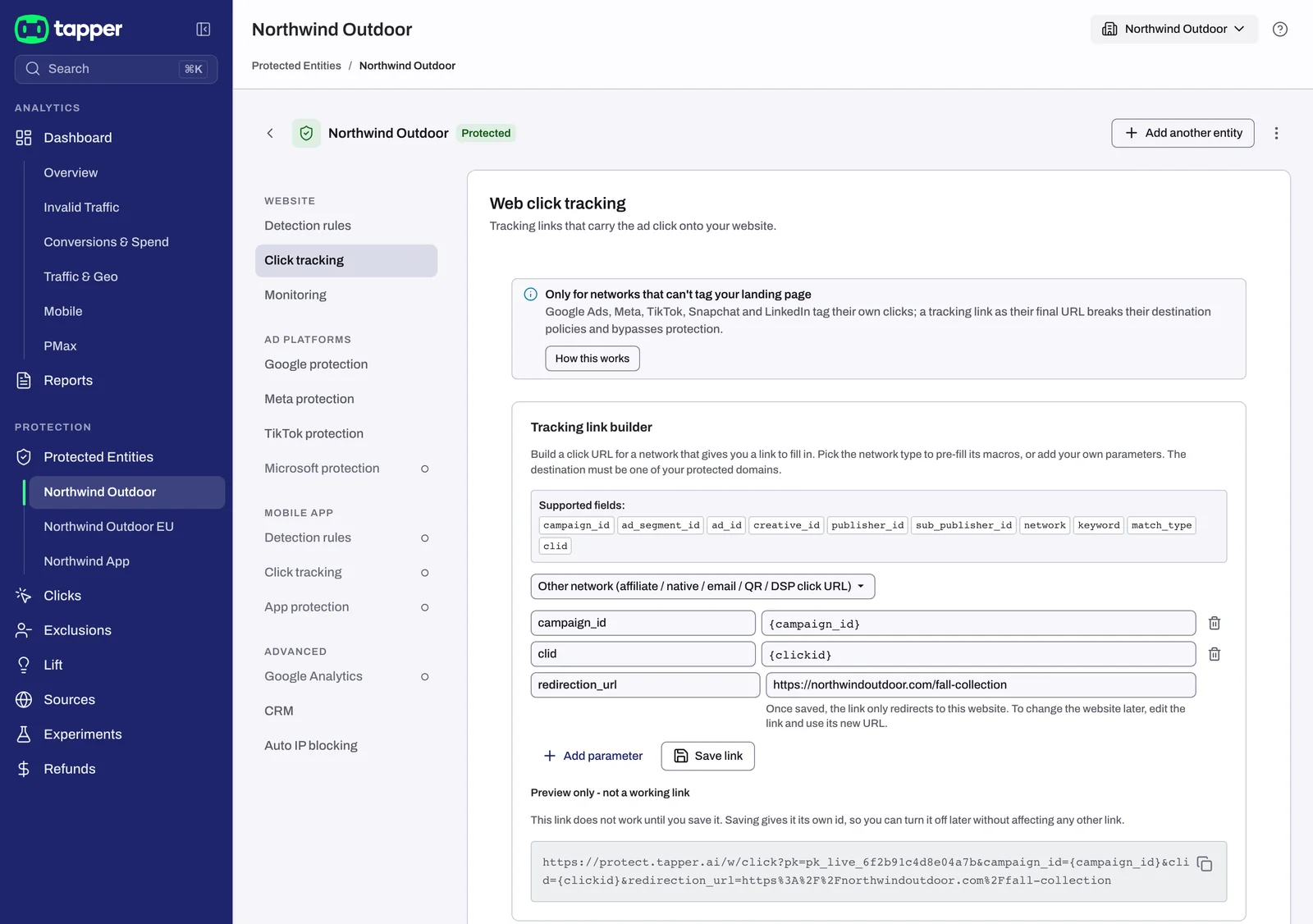Delete the campaign_id parameter row

tap(1215, 623)
